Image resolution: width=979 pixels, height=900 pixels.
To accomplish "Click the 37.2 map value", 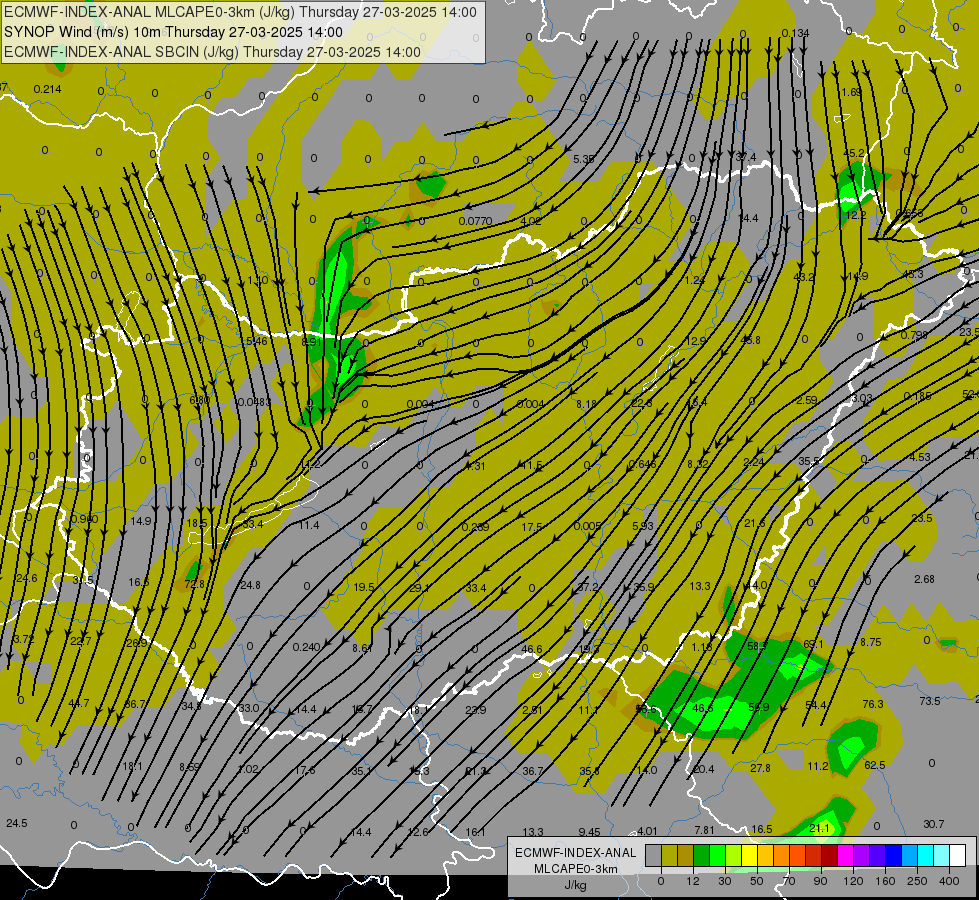I will (588, 587).
